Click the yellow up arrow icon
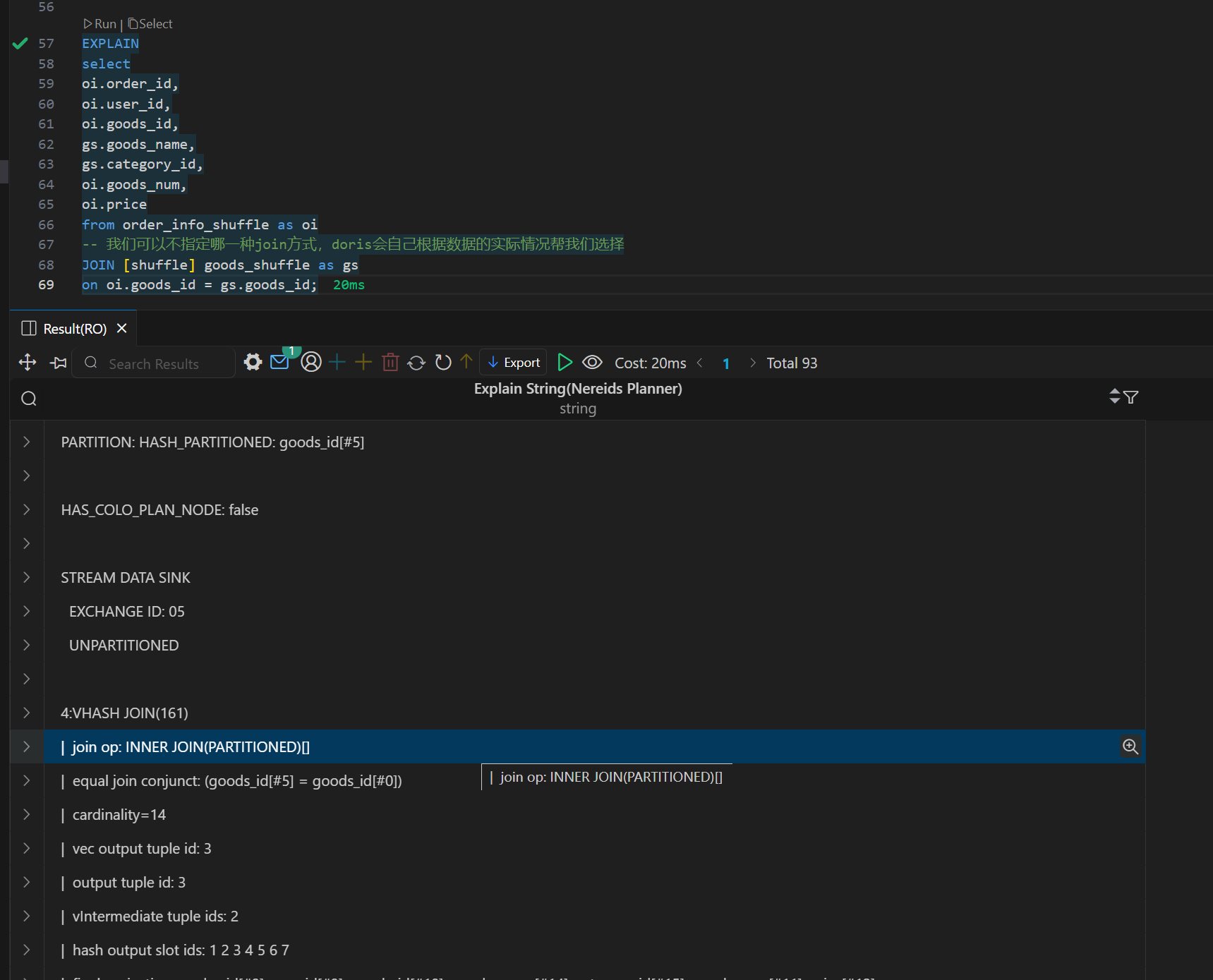The height and width of the screenshot is (980, 1213). click(x=466, y=361)
